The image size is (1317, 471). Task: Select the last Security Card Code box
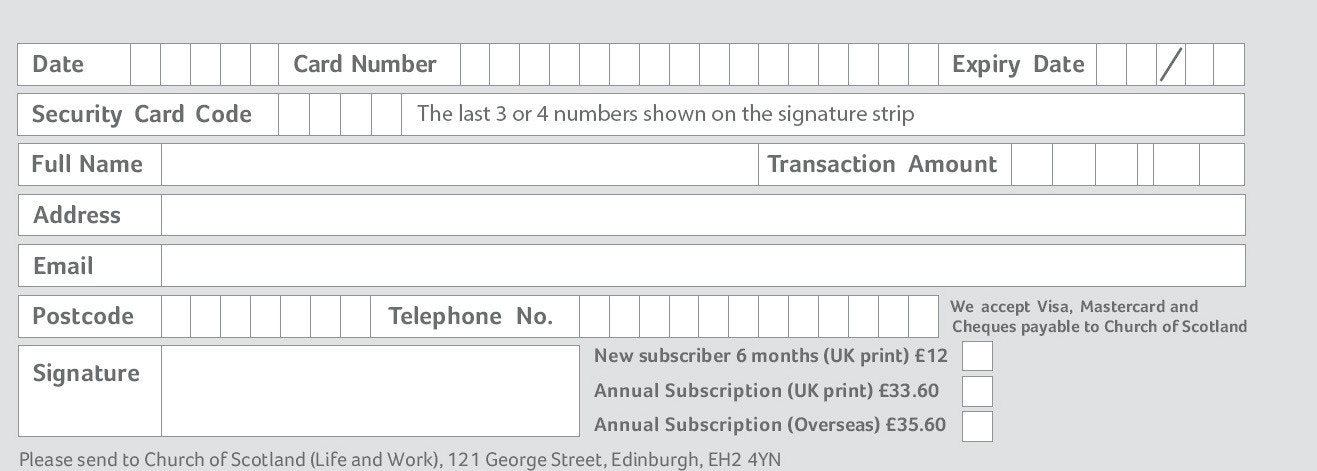pyautogui.click(x=386, y=114)
